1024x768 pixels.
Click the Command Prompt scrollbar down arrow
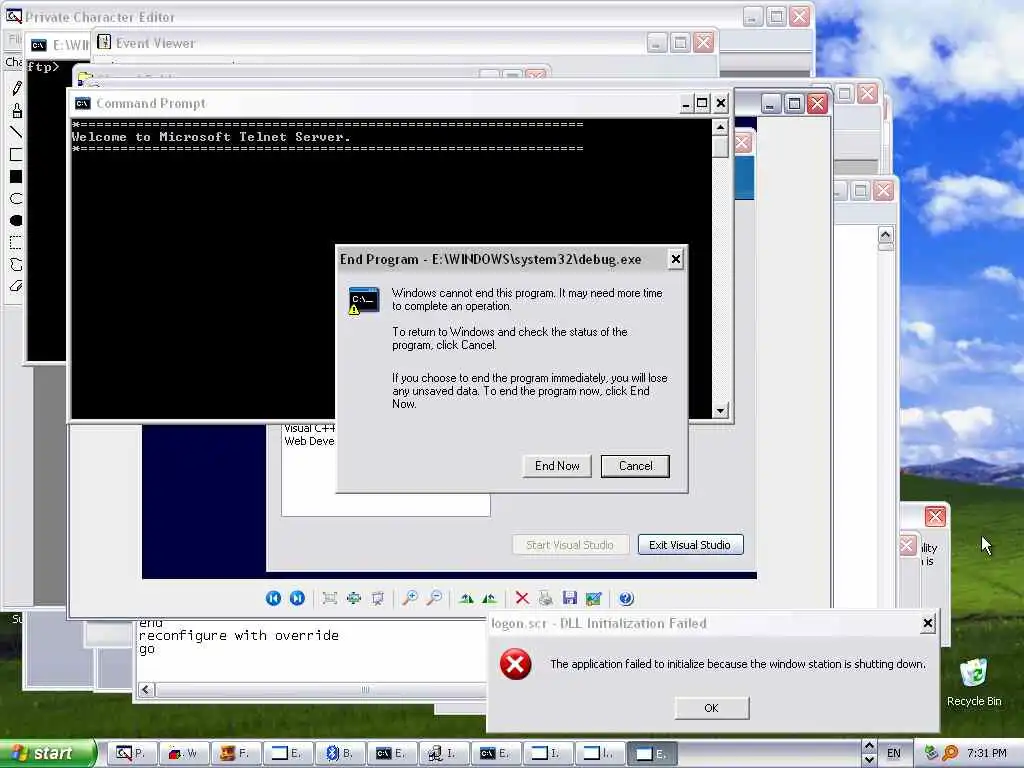point(720,411)
